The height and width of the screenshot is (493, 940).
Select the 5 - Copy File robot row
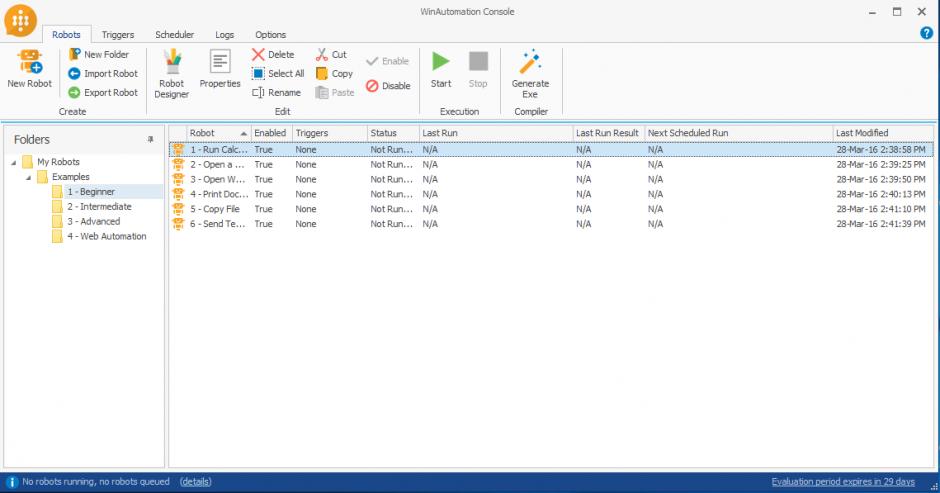(x=551, y=209)
